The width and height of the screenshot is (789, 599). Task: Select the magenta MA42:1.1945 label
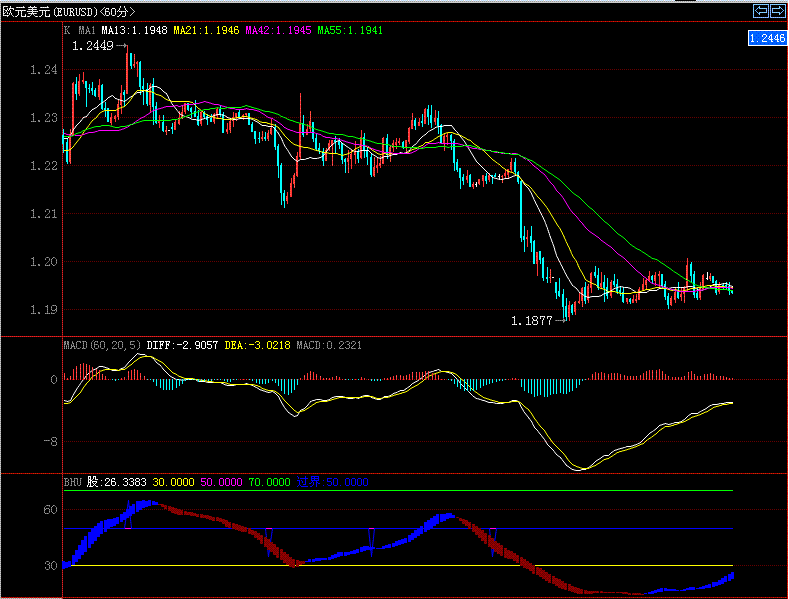tap(278, 30)
